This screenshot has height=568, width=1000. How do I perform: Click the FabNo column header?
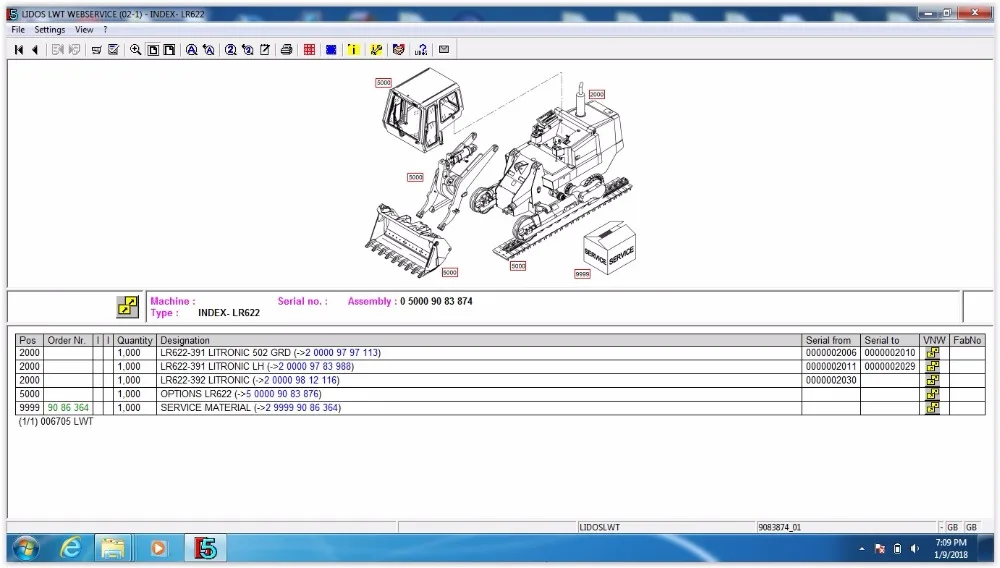point(967,340)
